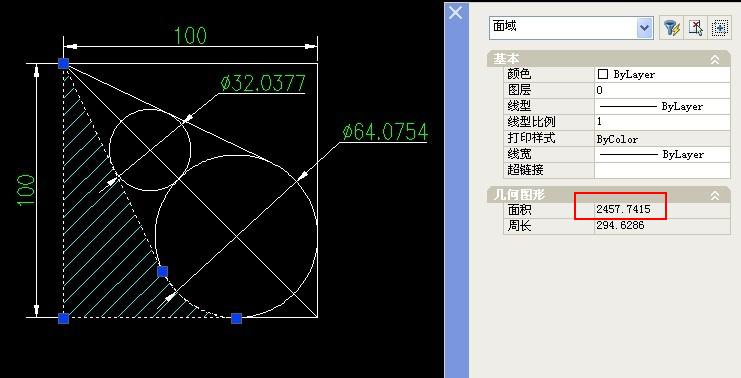Screen dimensions: 741x378
Task: Click the 基本 section header title
Action: (x=506, y=59)
